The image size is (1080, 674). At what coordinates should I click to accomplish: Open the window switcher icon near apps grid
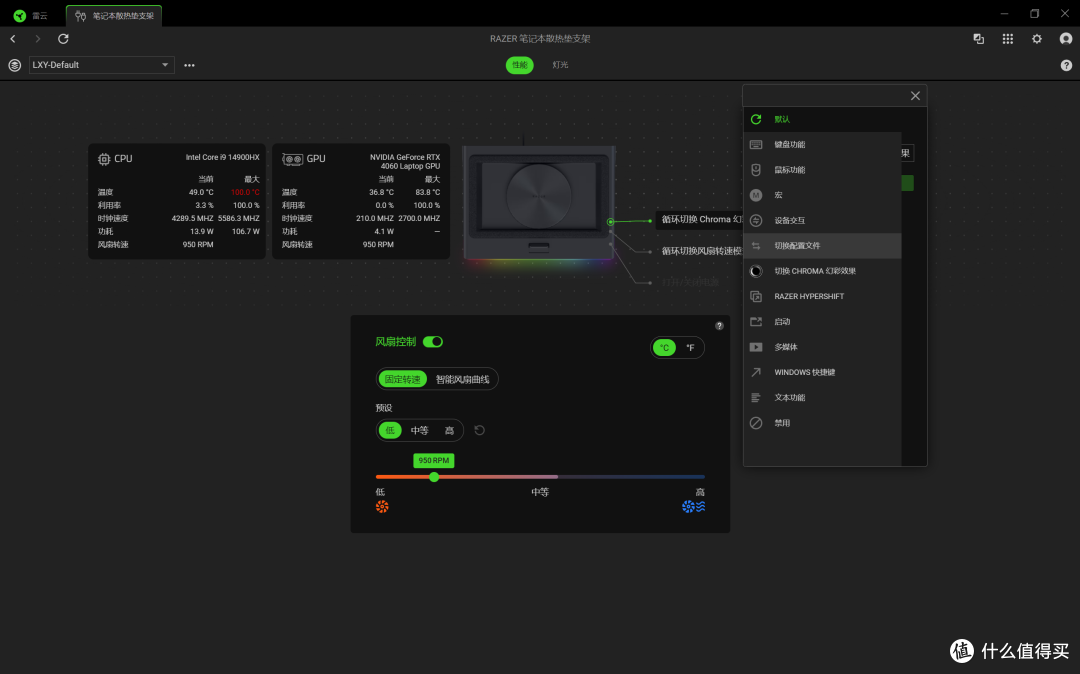(979, 39)
